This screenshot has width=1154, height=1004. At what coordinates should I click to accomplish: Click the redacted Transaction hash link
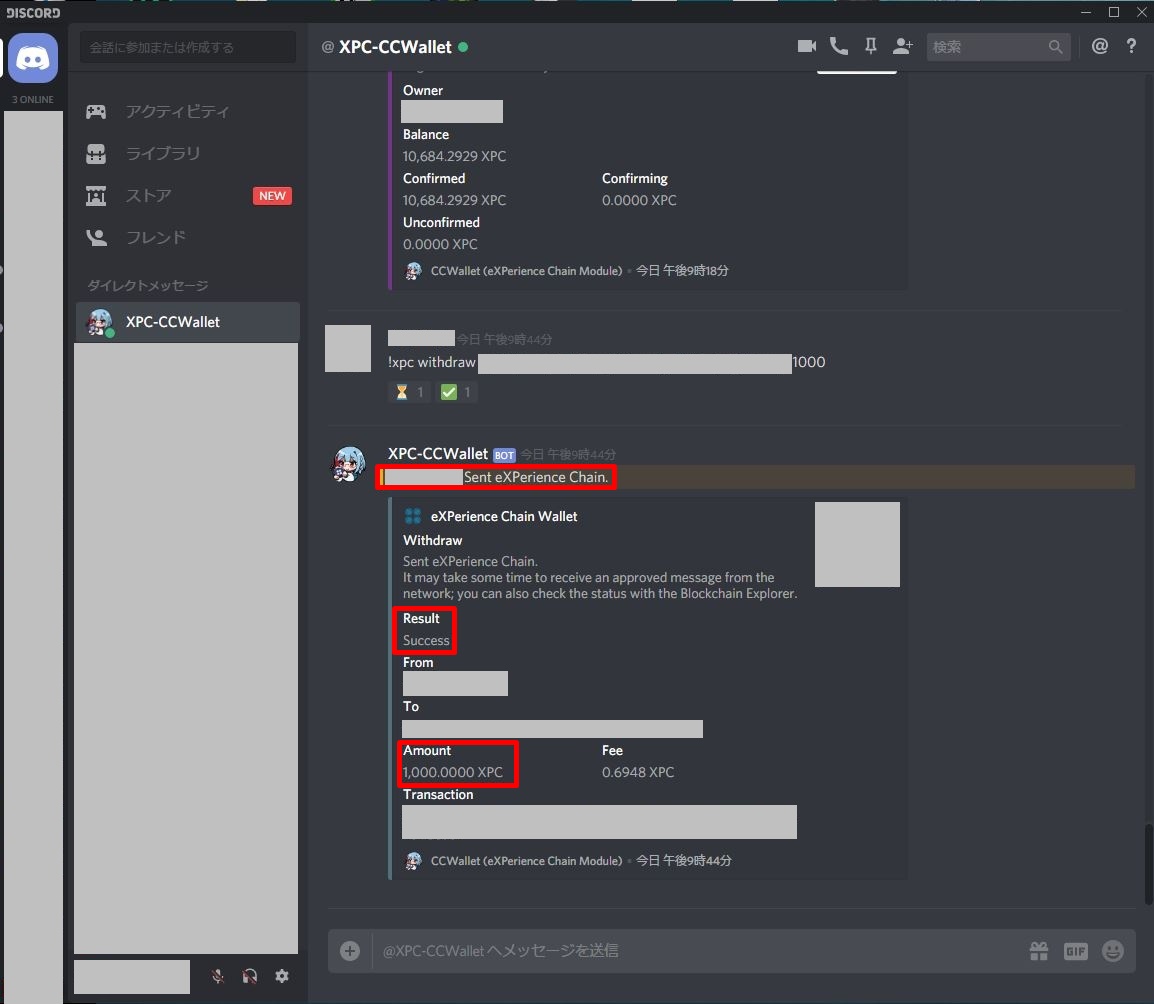click(599, 821)
